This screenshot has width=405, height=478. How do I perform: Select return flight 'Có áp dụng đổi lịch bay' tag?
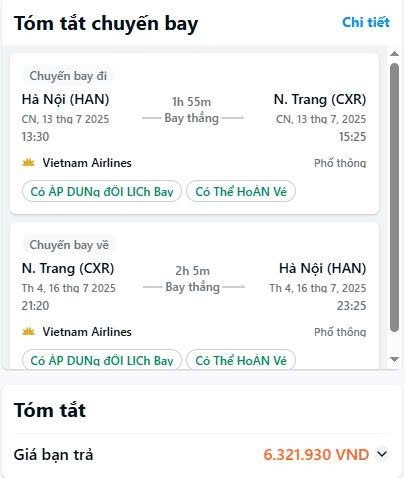(x=102, y=360)
